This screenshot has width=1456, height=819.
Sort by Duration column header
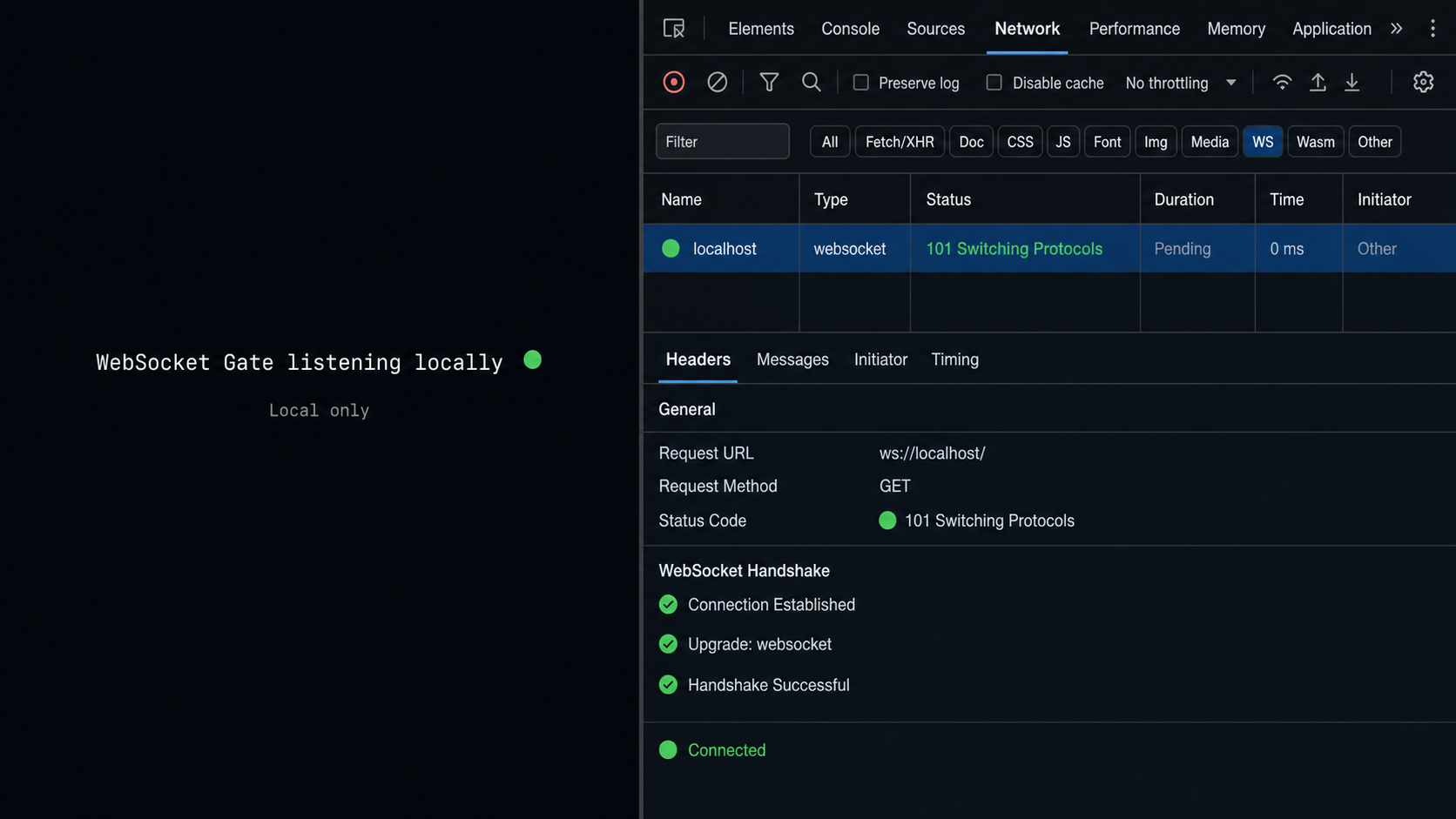[1198, 199]
